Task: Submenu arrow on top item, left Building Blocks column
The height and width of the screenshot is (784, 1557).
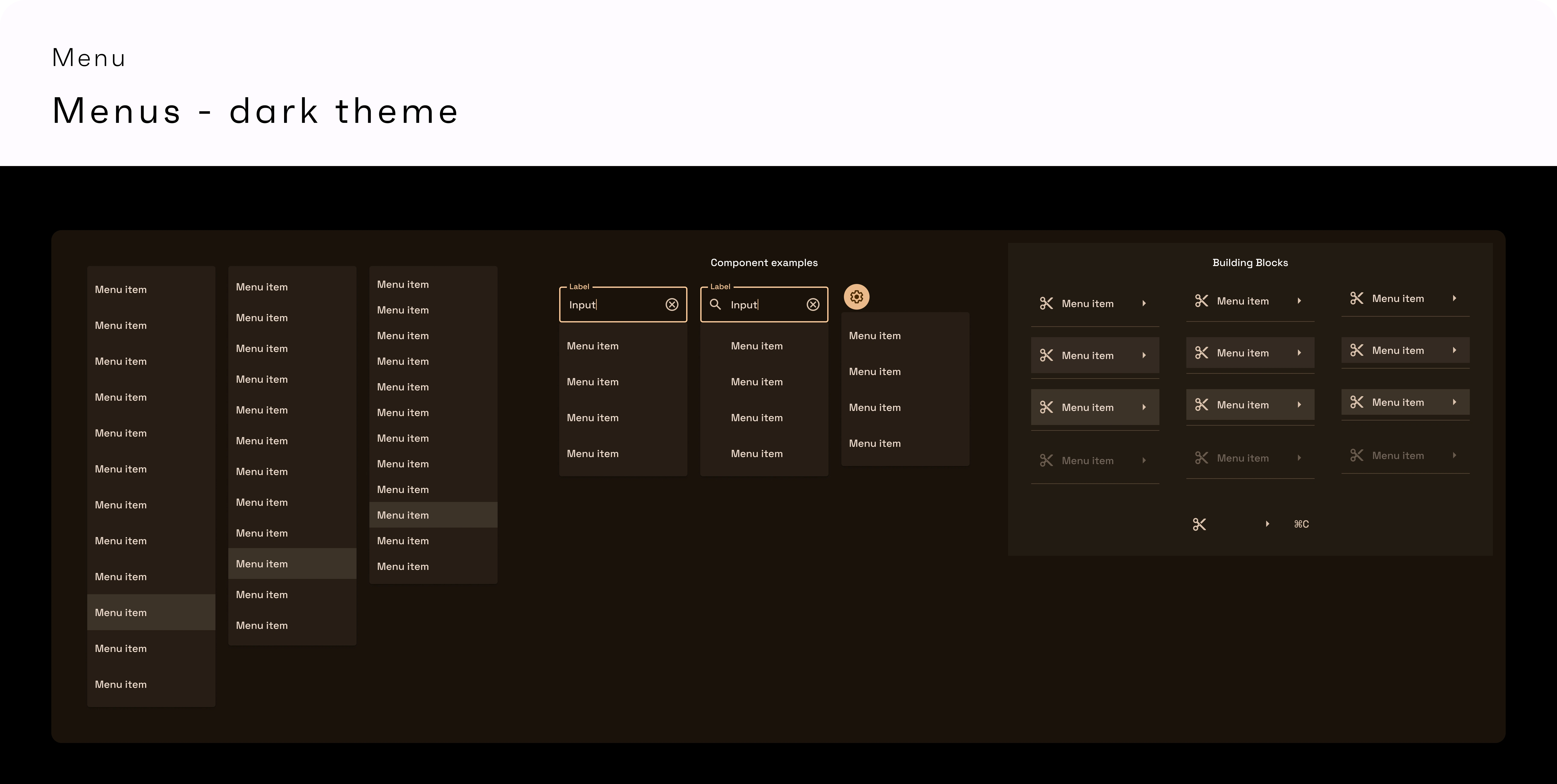Action: click(x=1144, y=303)
